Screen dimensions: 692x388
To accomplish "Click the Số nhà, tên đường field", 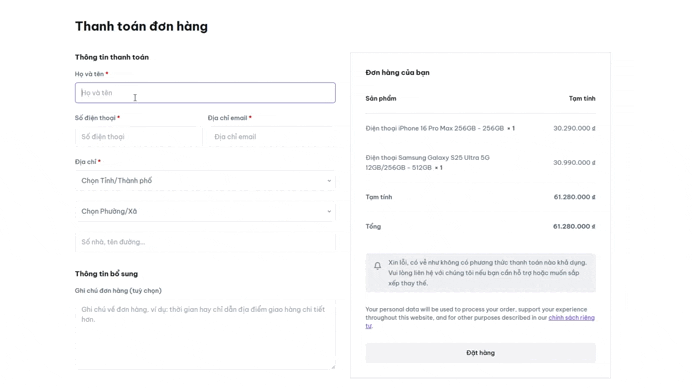I will pos(205,242).
